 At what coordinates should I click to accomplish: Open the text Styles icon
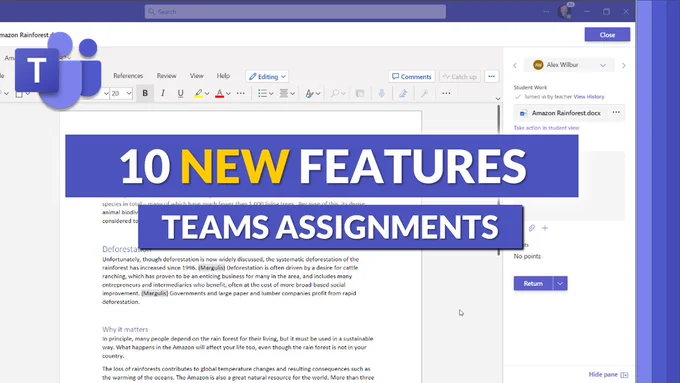click(309, 93)
